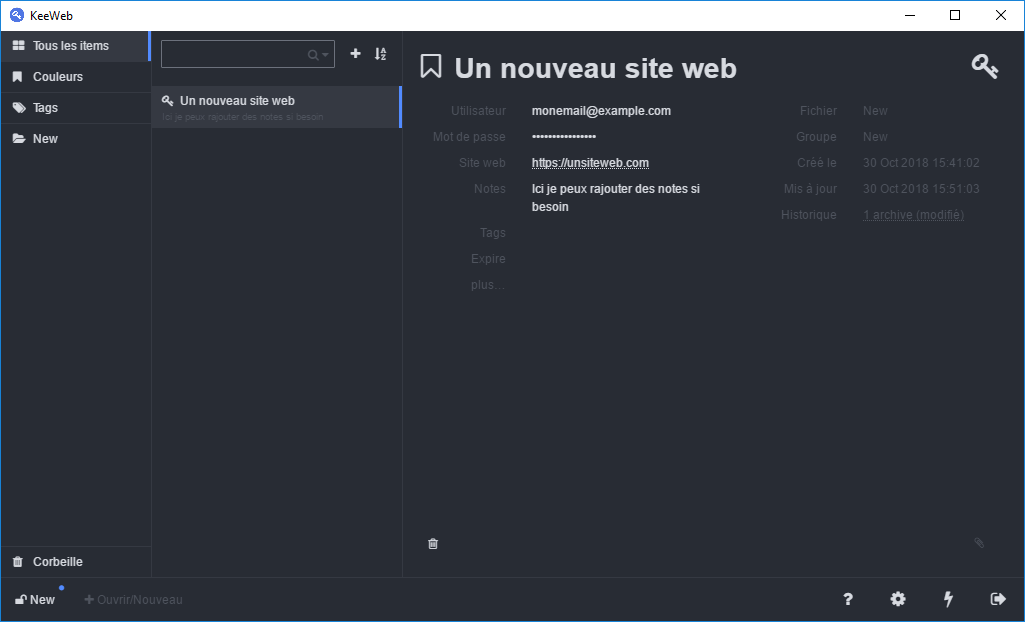The width and height of the screenshot is (1025, 622).
Task: Open KeeWeb settings via the gear icon
Action: click(x=897, y=599)
